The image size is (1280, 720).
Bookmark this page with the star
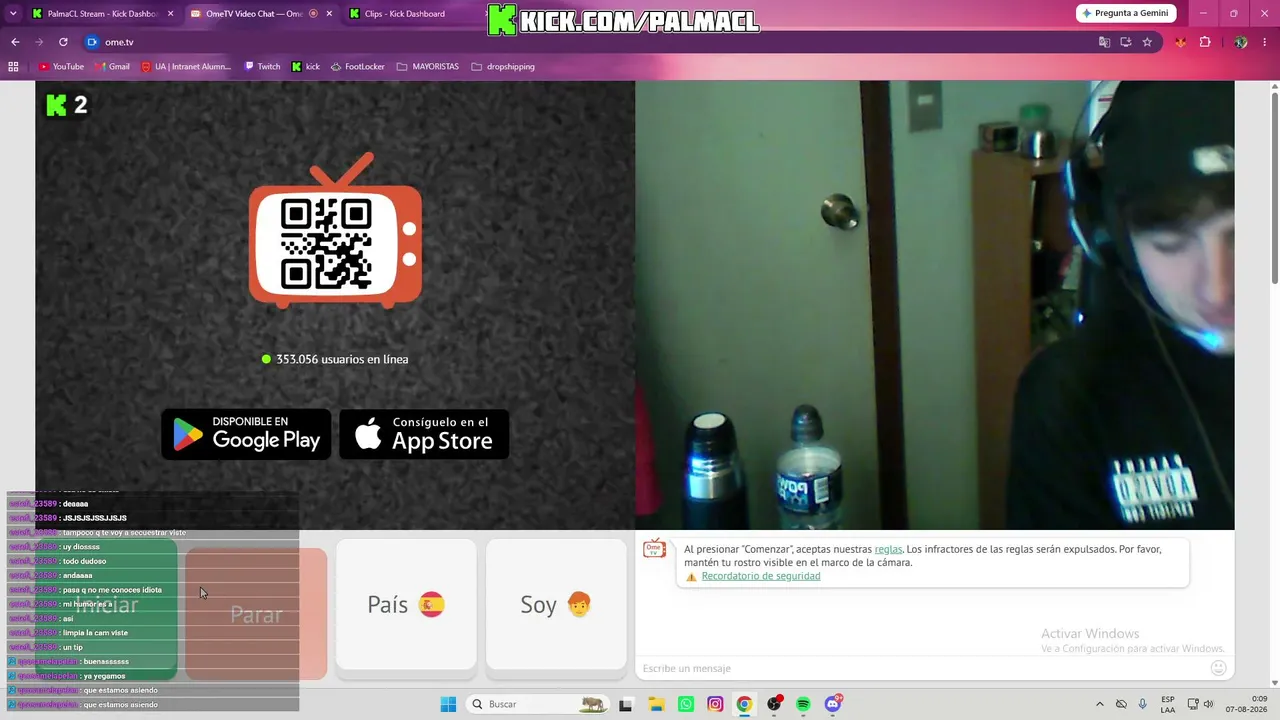1147,42
